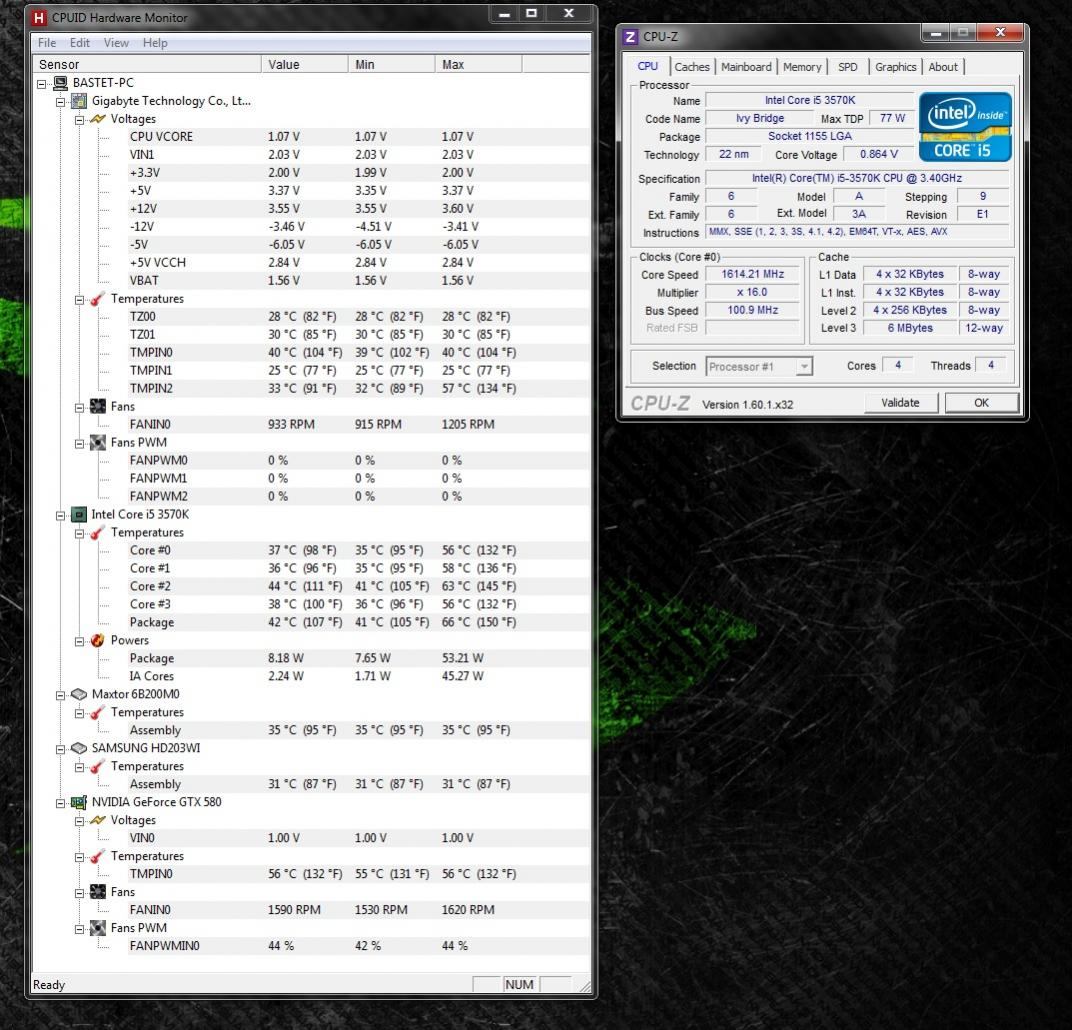
Task: Collapse the BASTET-PC root node
Action: 42,84
